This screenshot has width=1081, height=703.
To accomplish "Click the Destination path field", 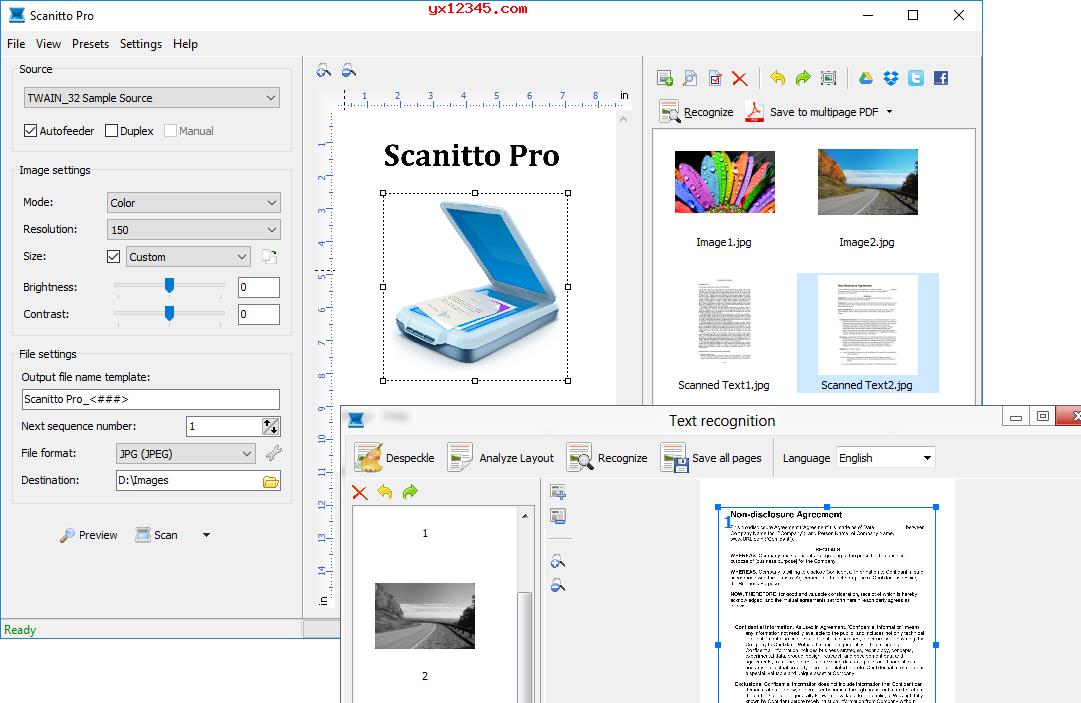I will coord(188,480).
